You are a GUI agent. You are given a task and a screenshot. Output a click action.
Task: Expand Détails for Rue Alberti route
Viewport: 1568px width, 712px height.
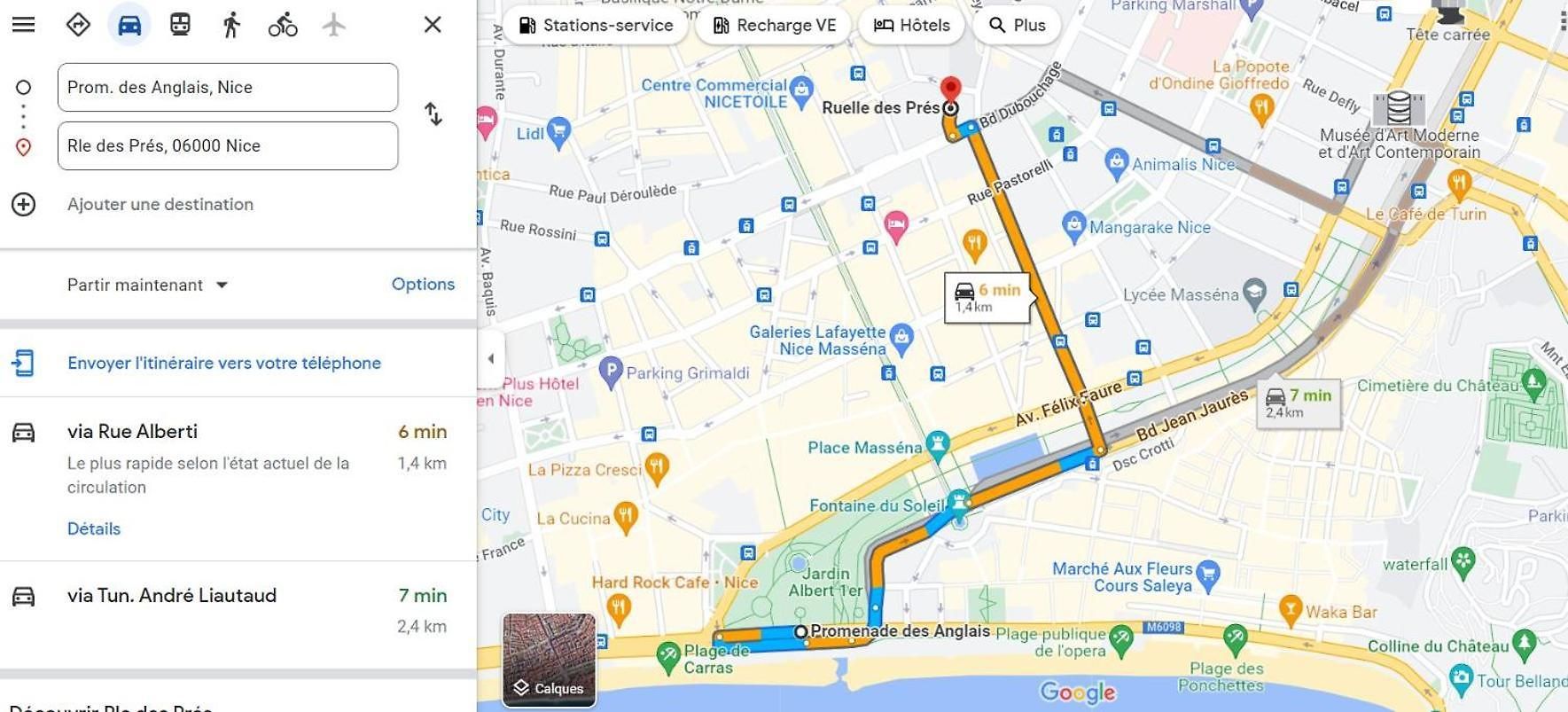94,528
